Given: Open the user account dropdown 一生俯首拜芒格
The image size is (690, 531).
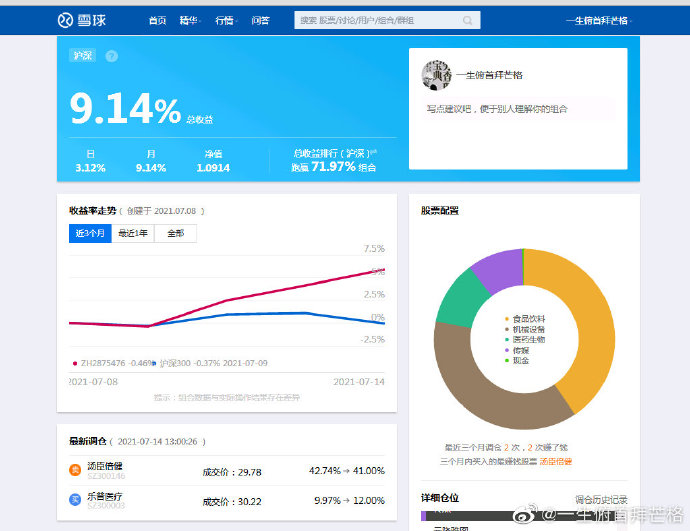Looking at the screenshot, I should [x=598, y=21].
